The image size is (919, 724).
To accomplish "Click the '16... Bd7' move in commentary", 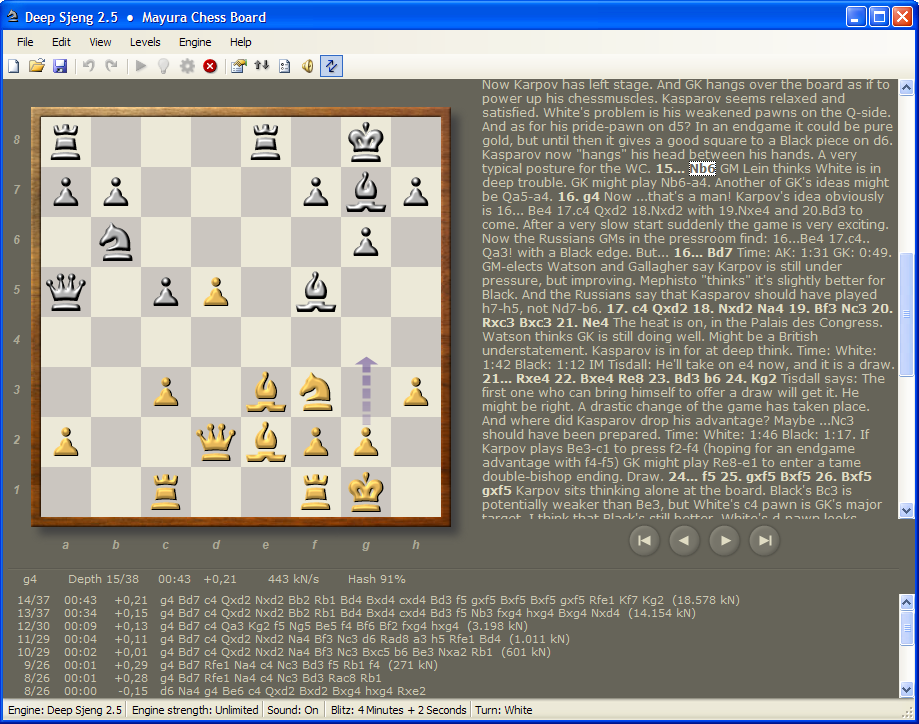I will click(x=703, y=253).
